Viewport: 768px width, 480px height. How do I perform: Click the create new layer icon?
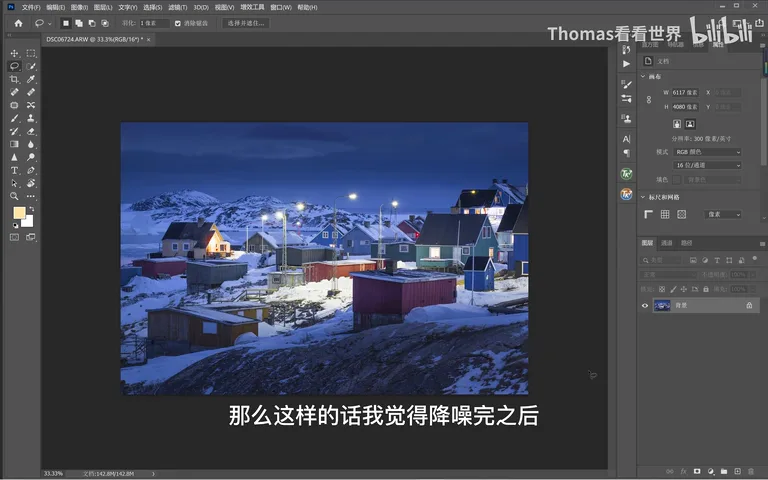pos(738,471)
